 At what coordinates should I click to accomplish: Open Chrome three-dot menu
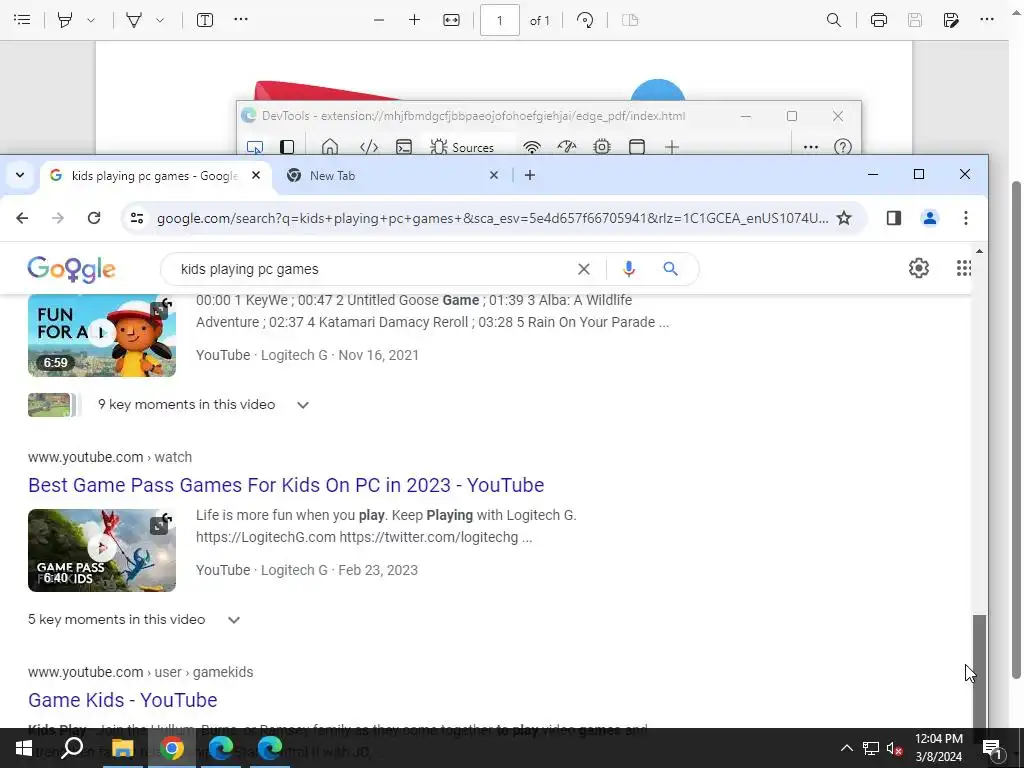(966, 218)
